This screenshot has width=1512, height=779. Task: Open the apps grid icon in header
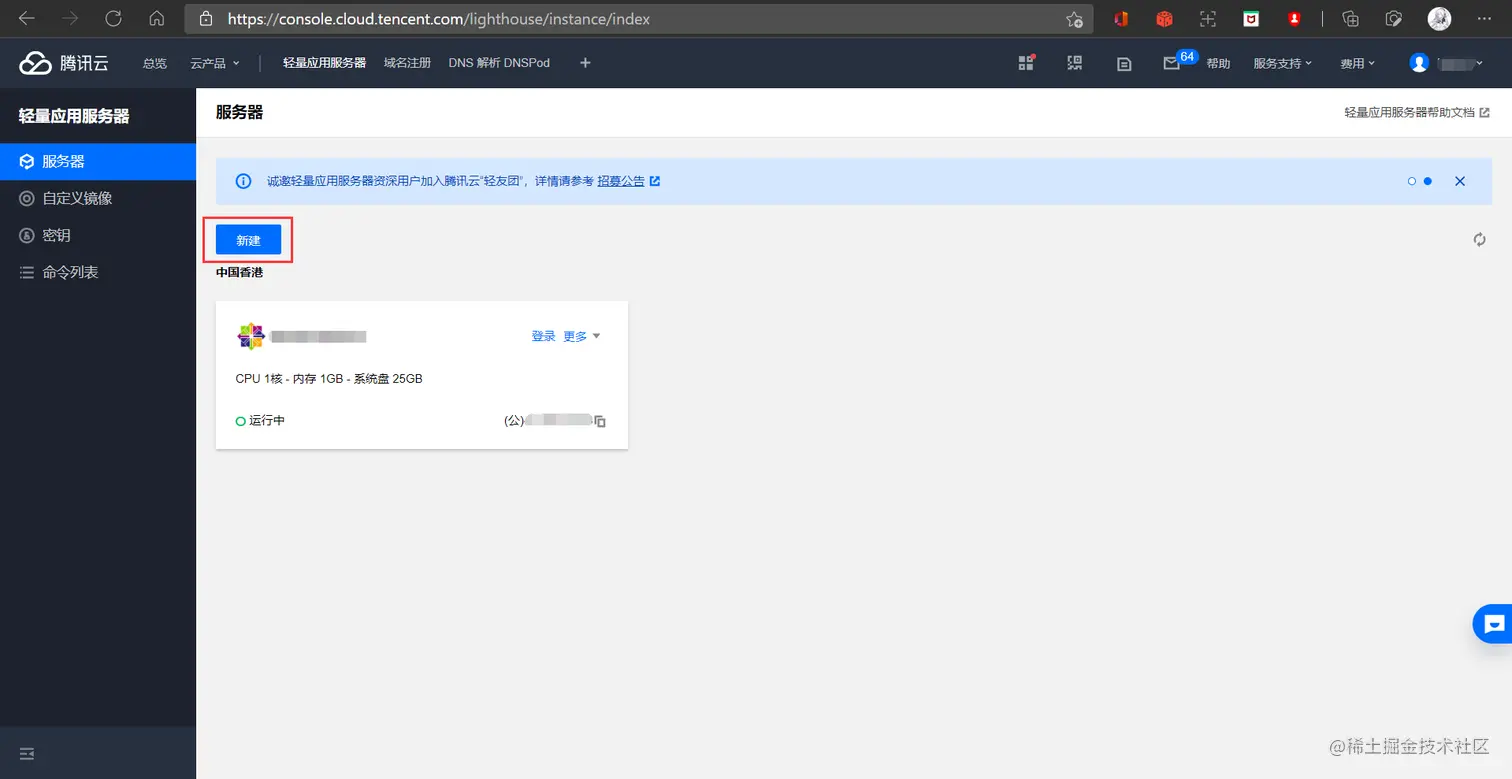click(1026, 63)
